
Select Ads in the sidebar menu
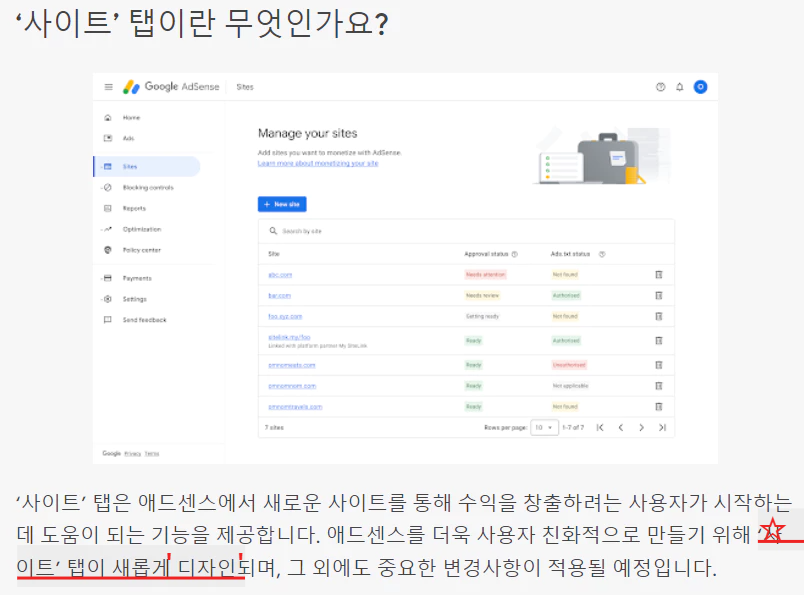pyautogui.click(x=128, y=138)
